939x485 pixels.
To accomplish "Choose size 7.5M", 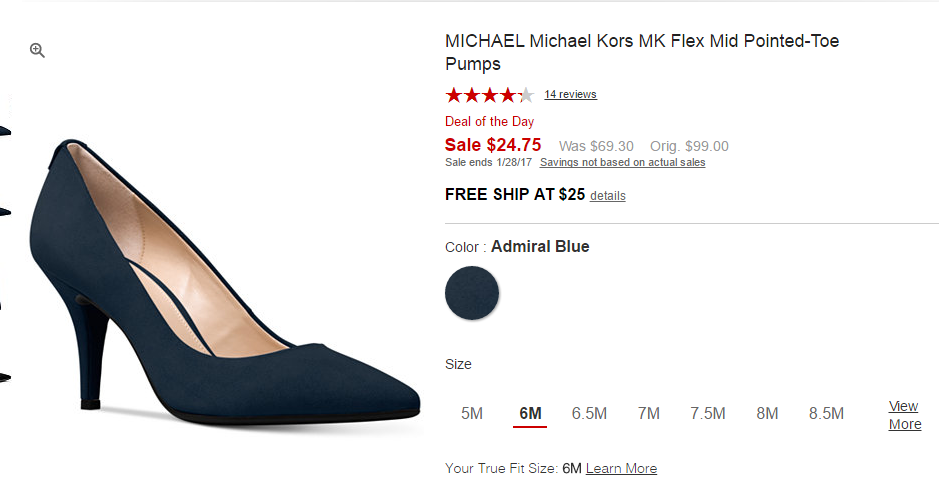I will pos(707,414).
